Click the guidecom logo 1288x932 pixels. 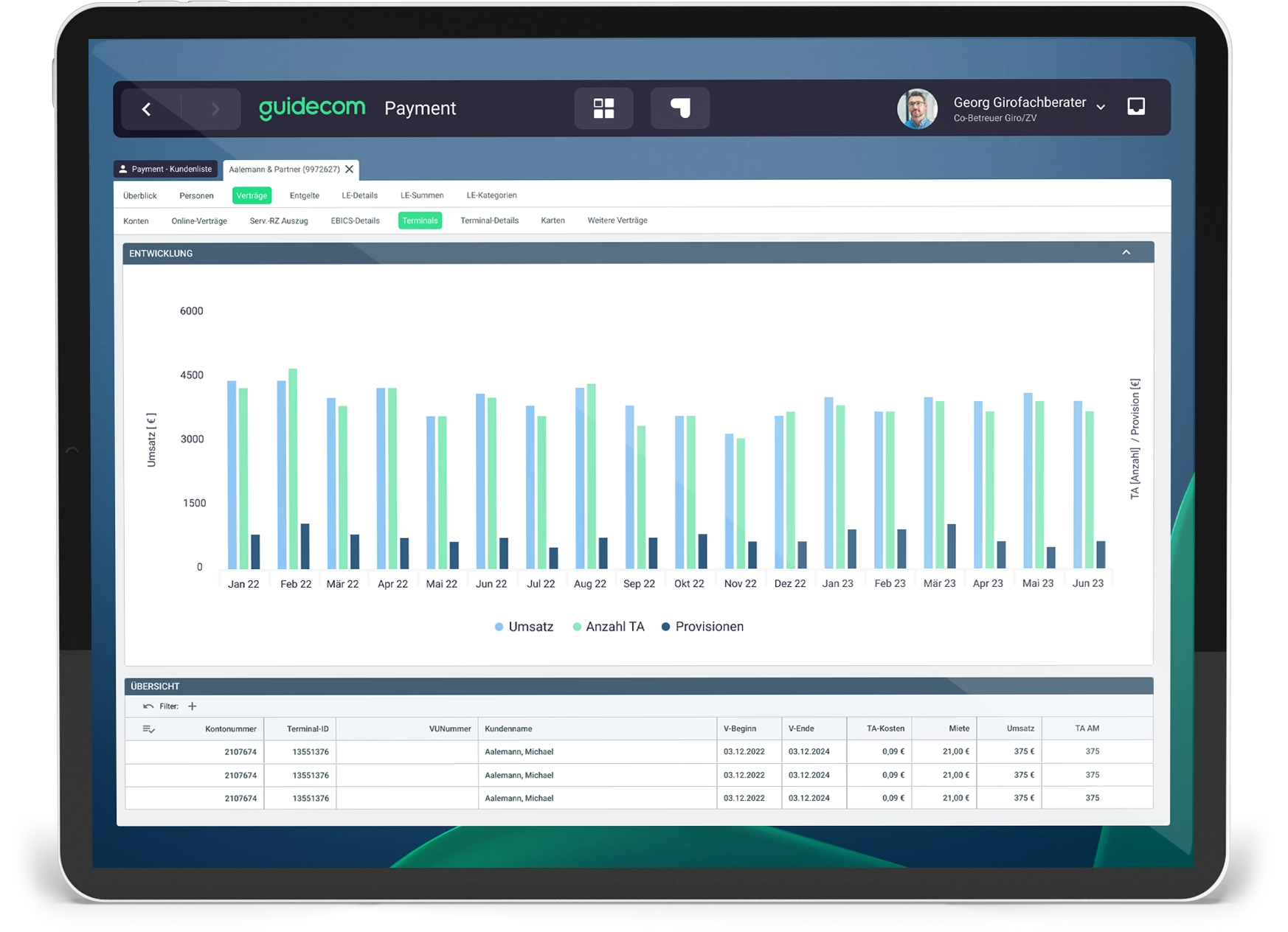312,108
